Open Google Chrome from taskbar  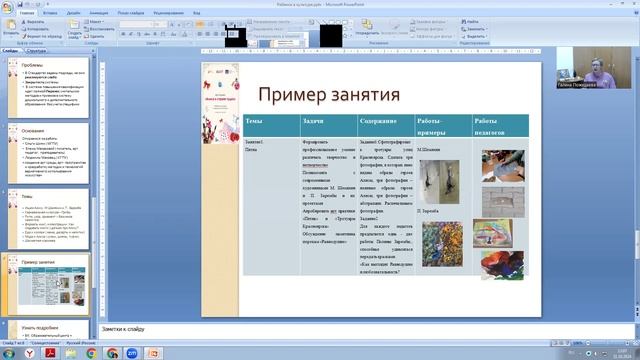pos(91,353)
